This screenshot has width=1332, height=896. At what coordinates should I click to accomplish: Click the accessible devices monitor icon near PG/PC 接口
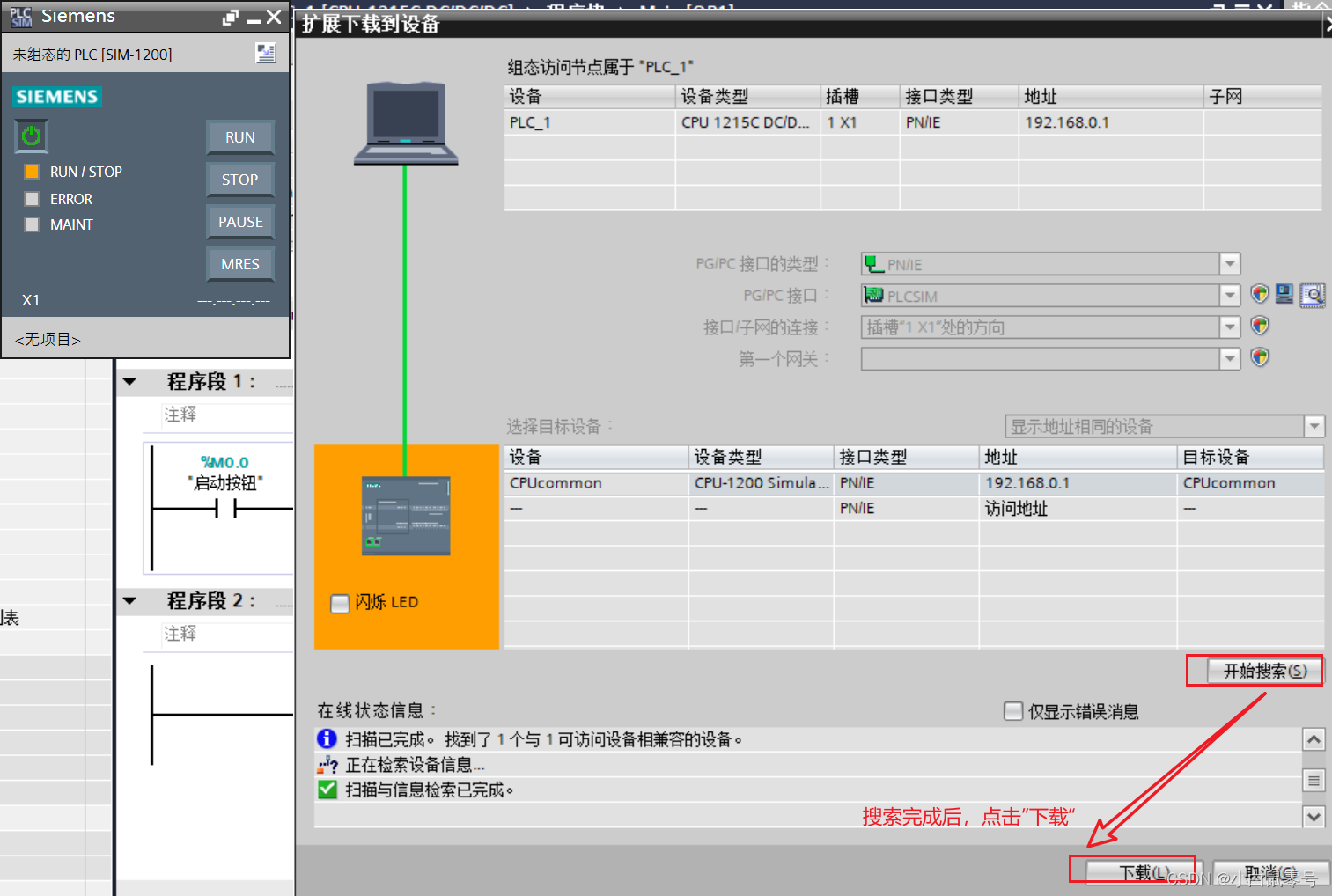coord(1284,294)
